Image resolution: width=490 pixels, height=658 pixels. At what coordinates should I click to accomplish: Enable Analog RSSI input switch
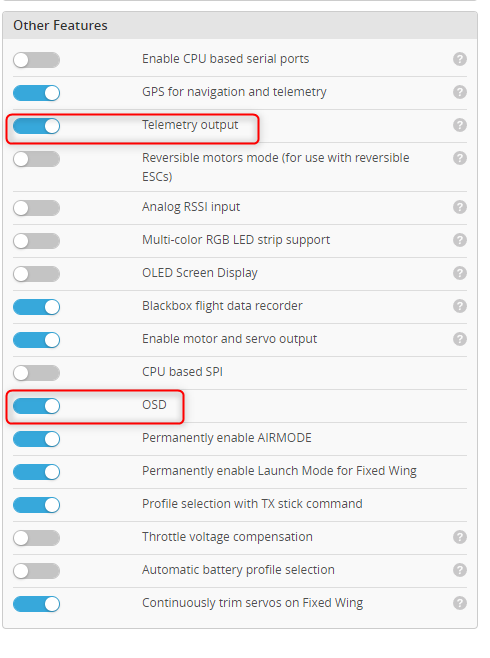(36, 208)
